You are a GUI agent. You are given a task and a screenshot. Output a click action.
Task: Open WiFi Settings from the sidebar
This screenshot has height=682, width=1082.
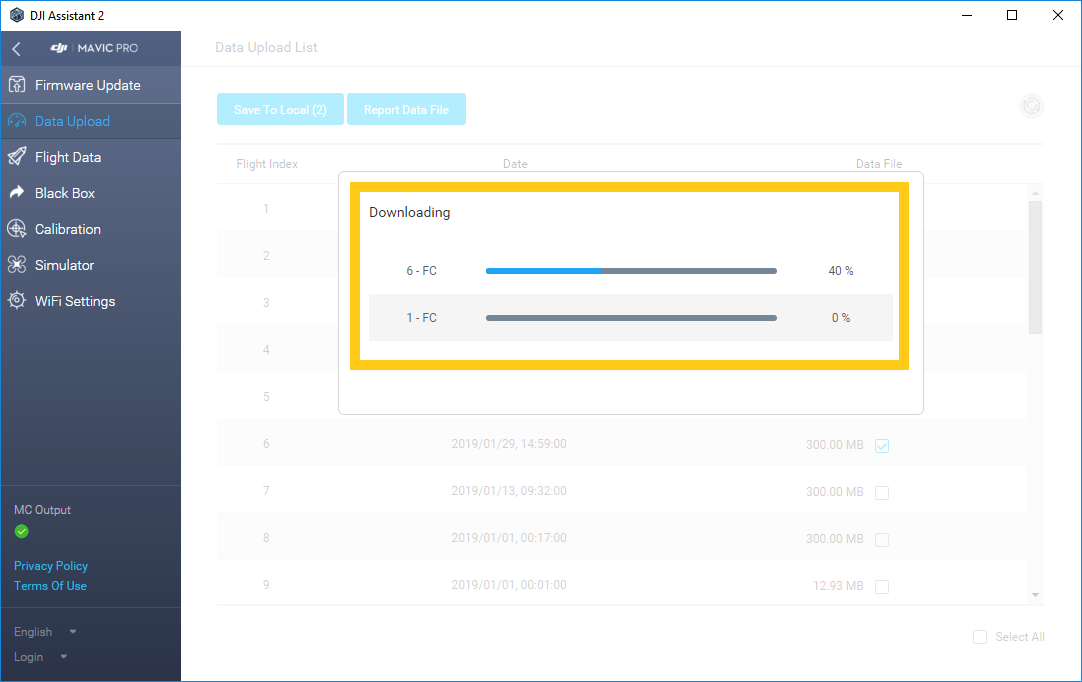(91, 300)
